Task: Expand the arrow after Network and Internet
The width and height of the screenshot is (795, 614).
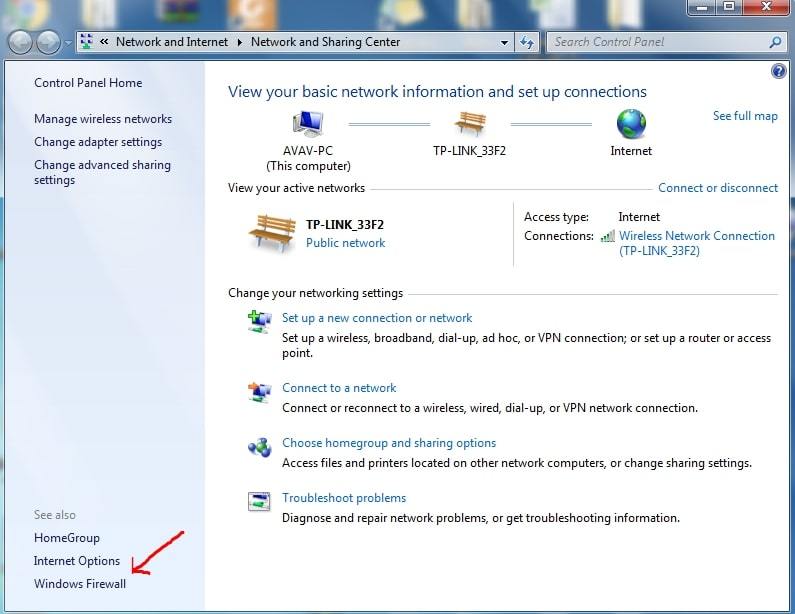Action: click(240, 42)
